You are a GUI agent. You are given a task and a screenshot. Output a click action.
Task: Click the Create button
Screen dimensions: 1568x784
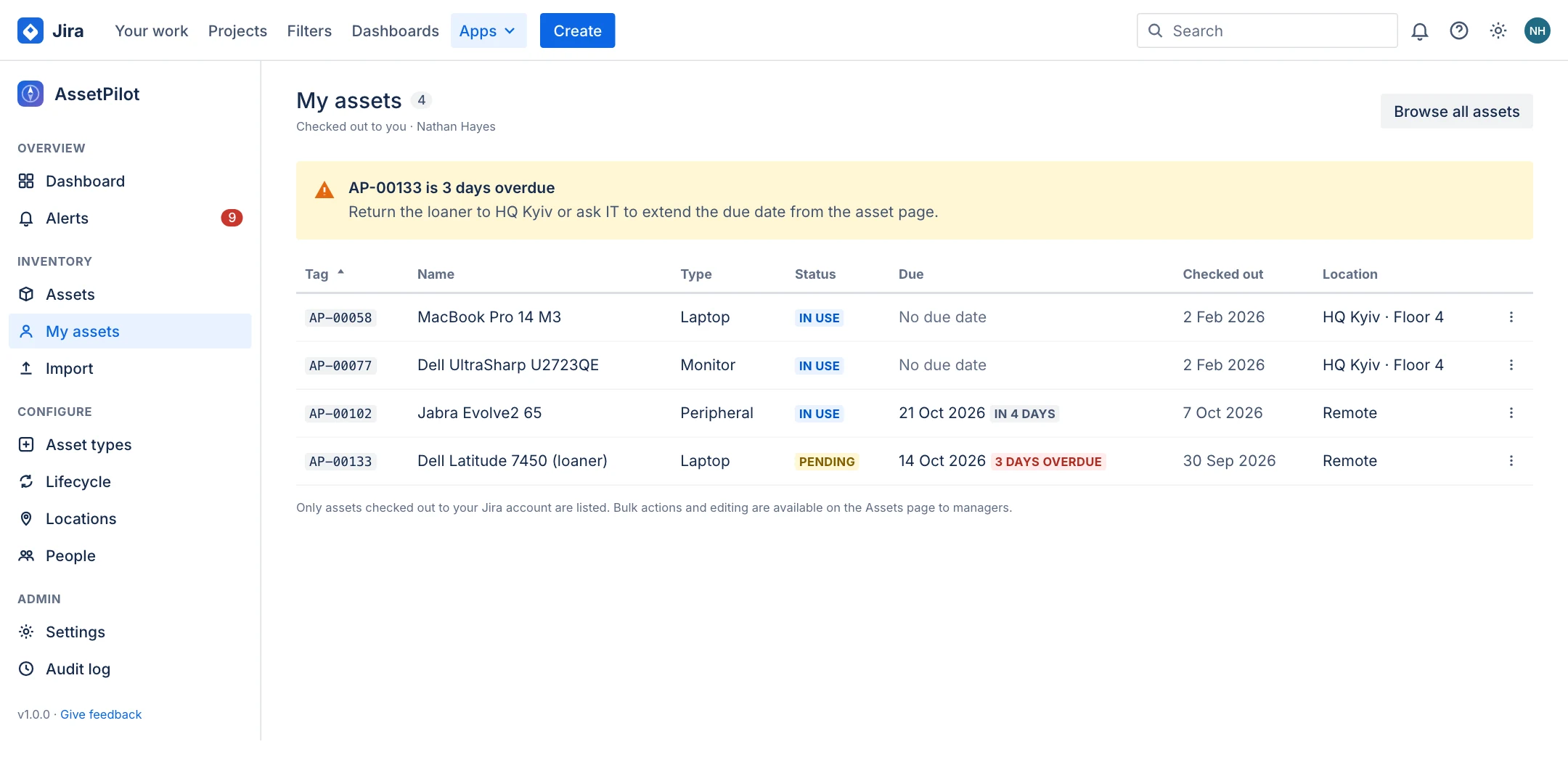[577, 30]
